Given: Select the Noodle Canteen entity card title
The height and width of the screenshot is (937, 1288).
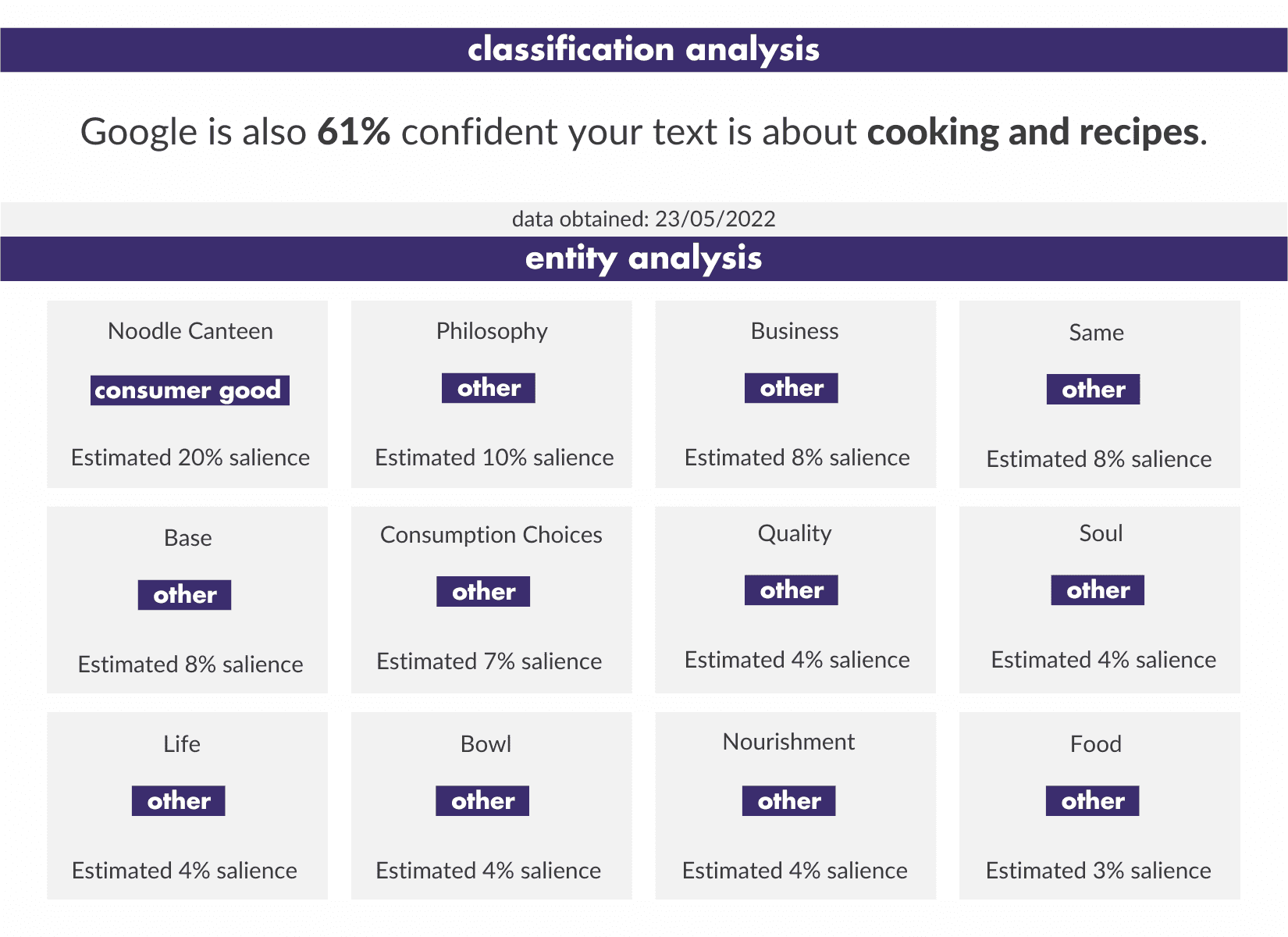Looking at the screenshot, I should (190, 331).
